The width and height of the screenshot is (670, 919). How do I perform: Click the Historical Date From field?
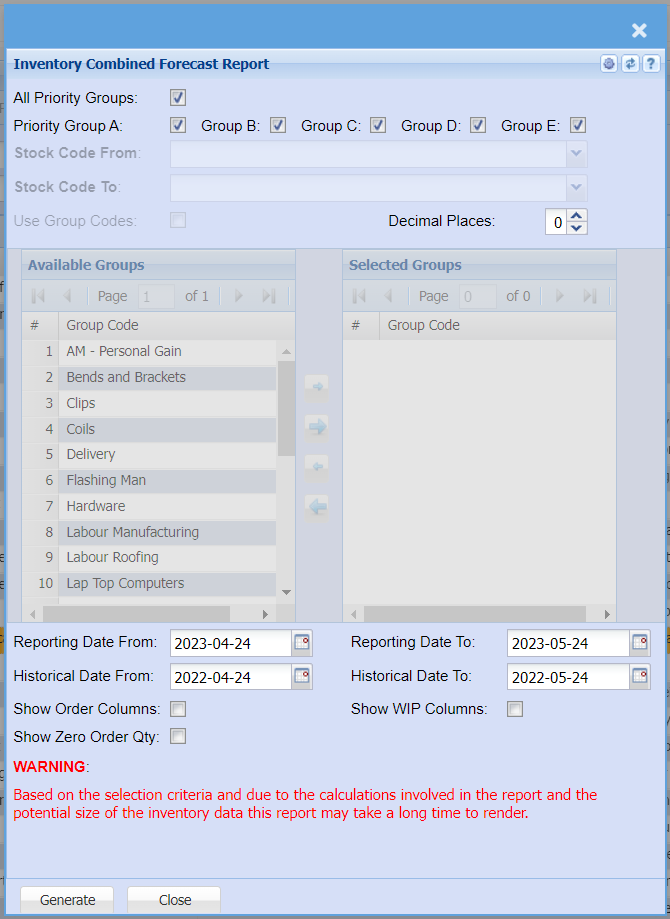click(231, 677)
